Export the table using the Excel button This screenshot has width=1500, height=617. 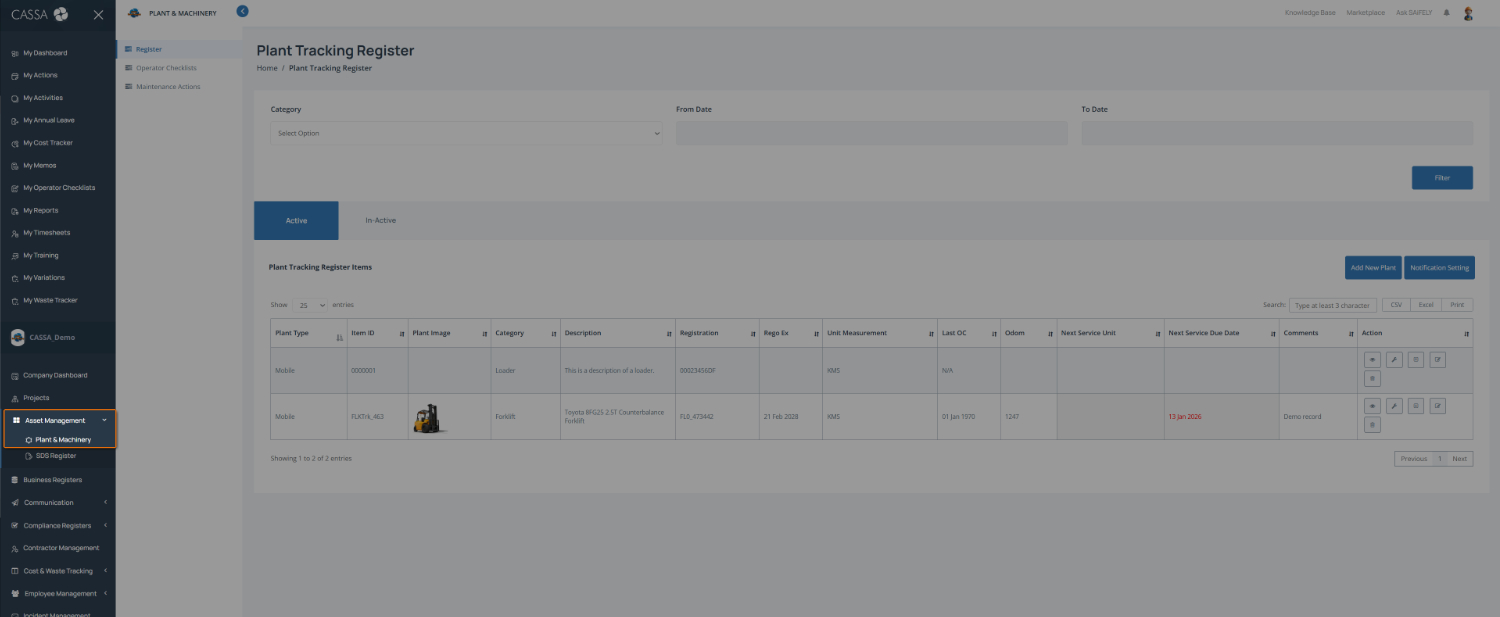(x=1426, y=305)
